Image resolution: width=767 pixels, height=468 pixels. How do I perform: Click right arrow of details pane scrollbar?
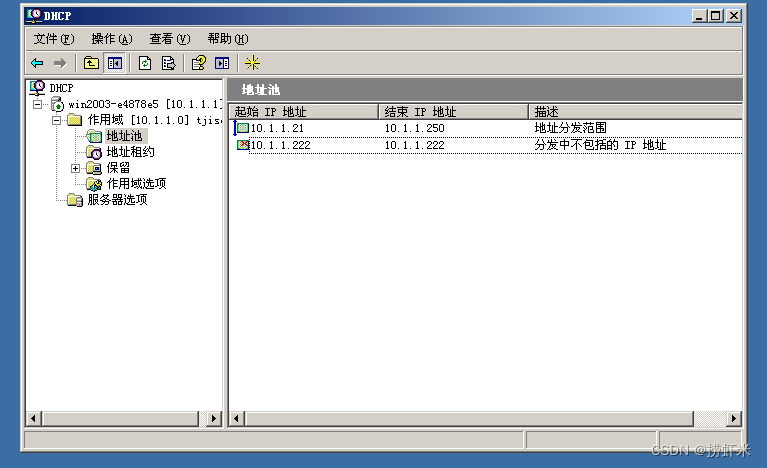[733, 419]
